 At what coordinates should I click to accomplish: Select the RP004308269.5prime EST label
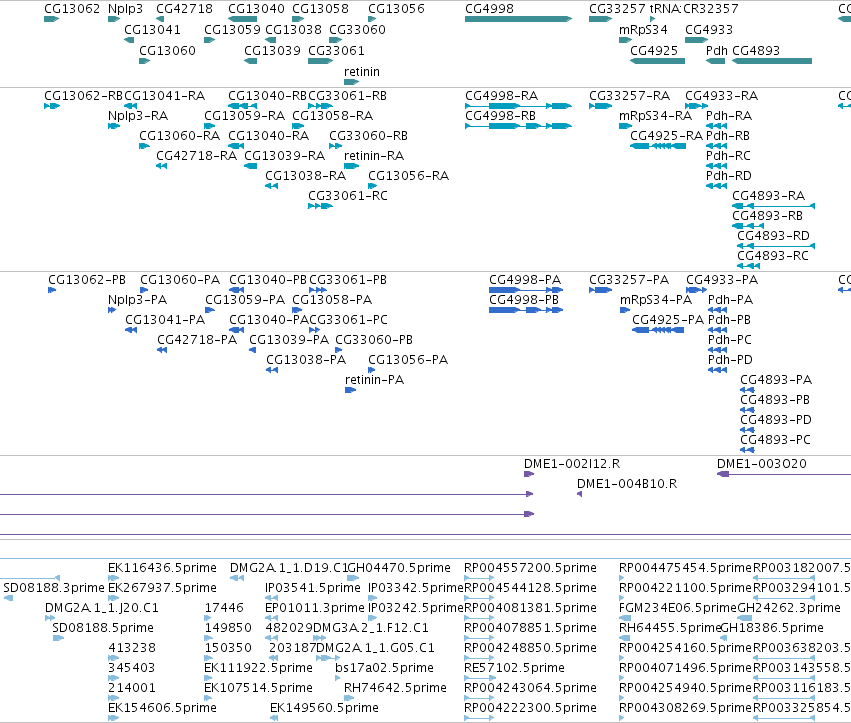click(x=685, y=708)
